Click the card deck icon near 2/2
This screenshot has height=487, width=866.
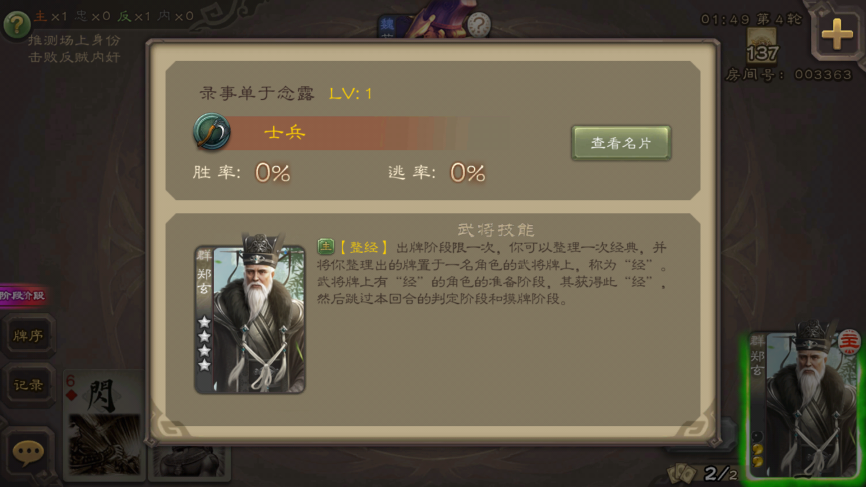coord(682,473)
